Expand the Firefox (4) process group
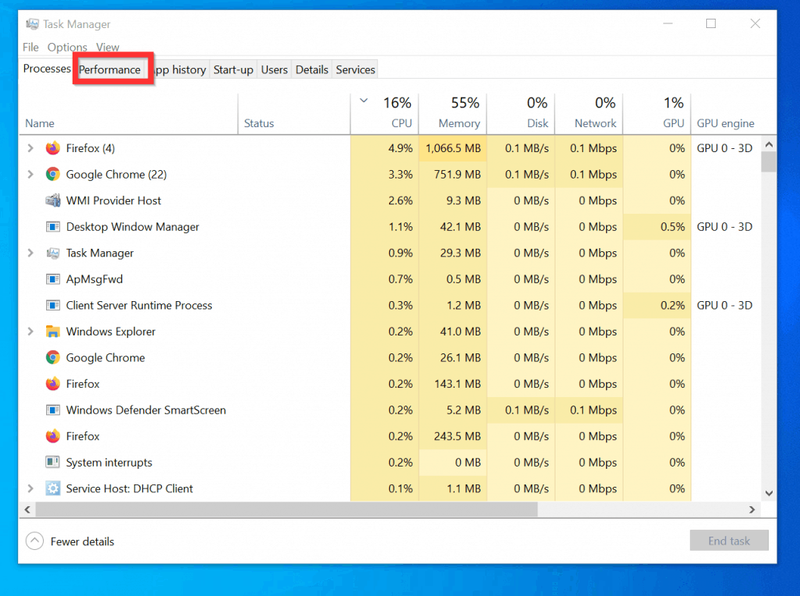The height and width of the screenshot is (596, 800). pos(31,148)
